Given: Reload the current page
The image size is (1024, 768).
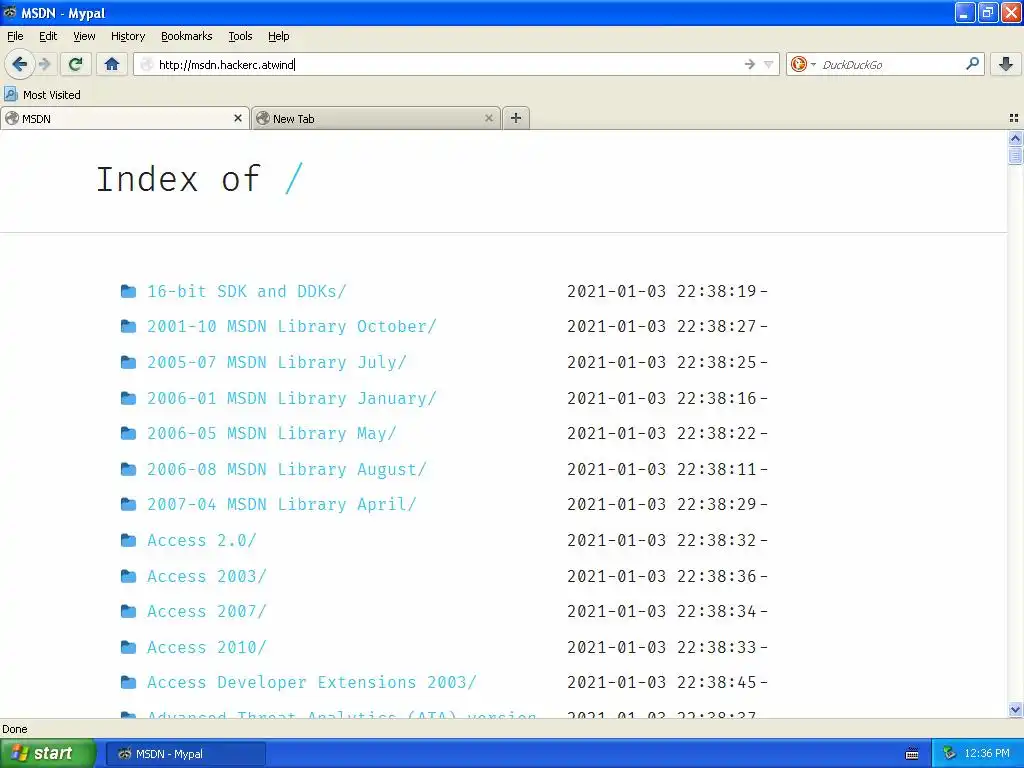Looking at the screenshot, I should (75, 64).
